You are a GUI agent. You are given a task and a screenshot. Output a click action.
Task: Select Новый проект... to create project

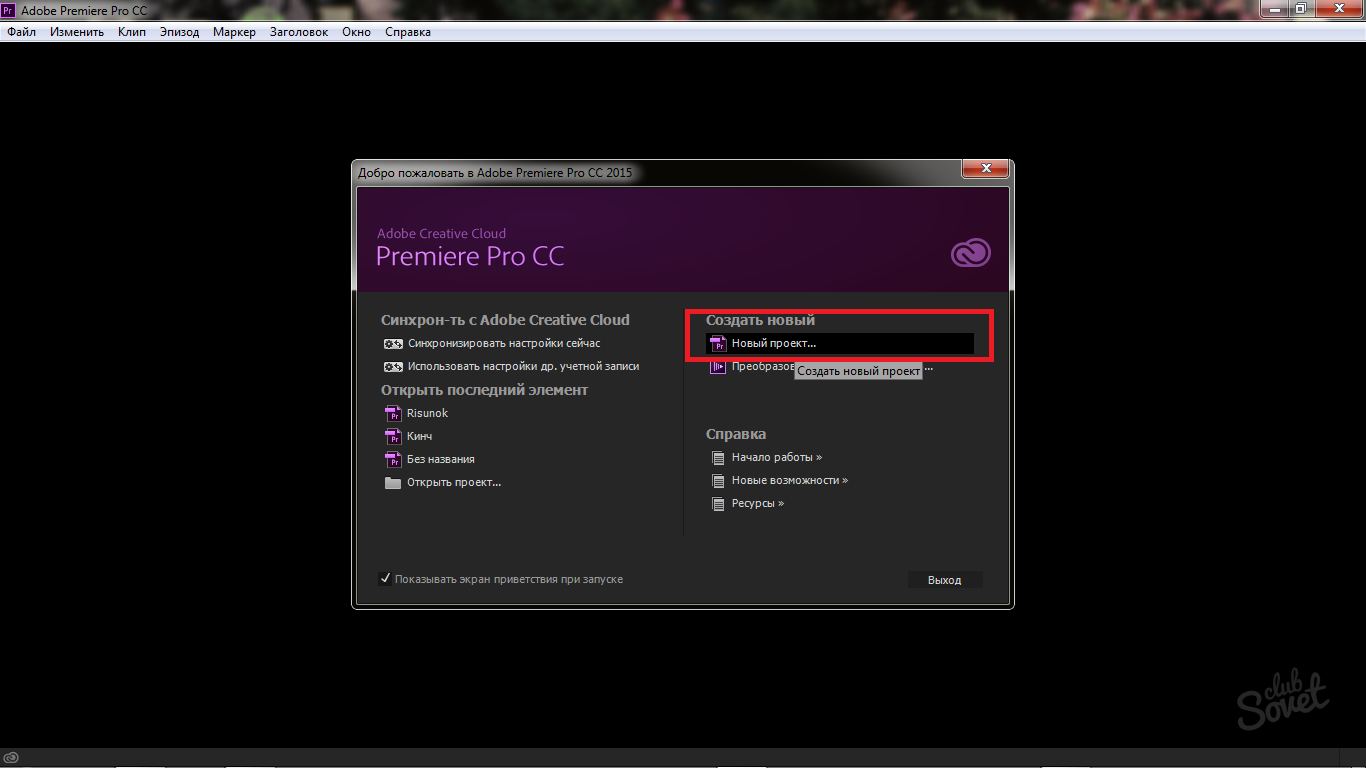tap(840, 343)
